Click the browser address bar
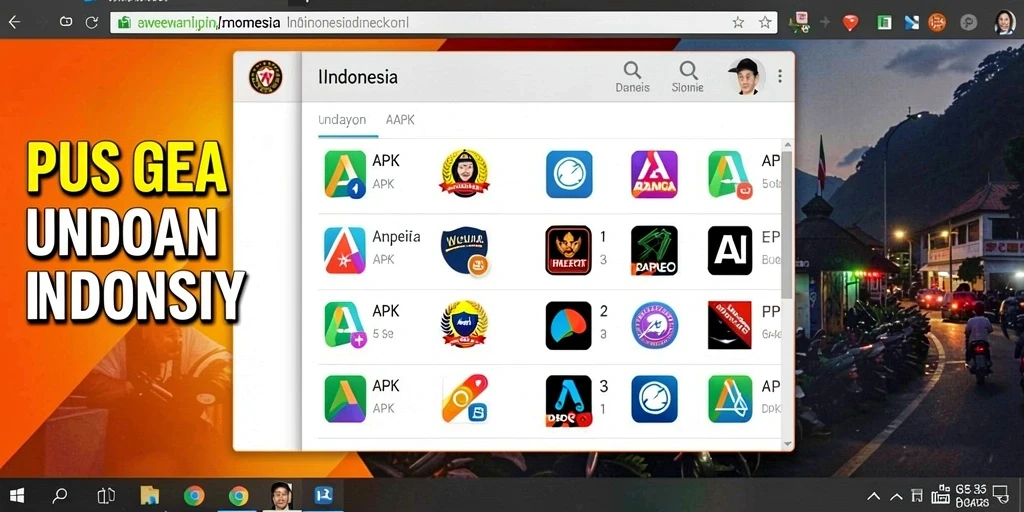The height and width of the screenshot is (512, 1024). (444, 23)
